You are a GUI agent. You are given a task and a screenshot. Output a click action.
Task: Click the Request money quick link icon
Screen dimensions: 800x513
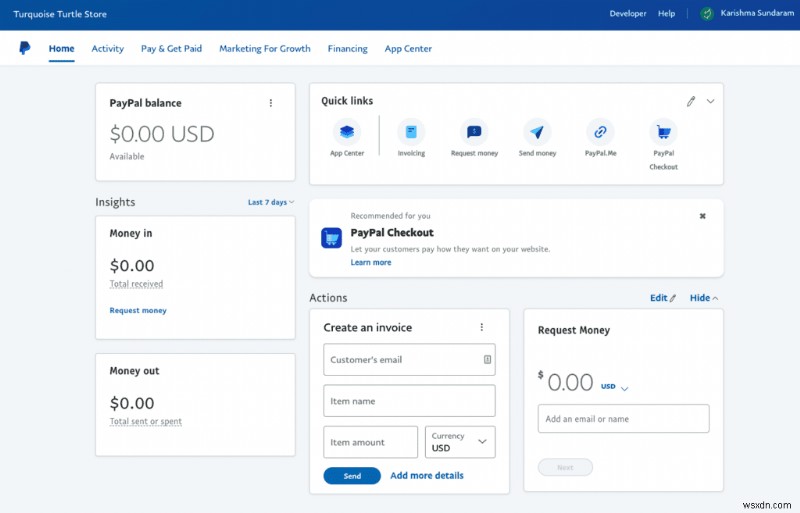(474, 132)
